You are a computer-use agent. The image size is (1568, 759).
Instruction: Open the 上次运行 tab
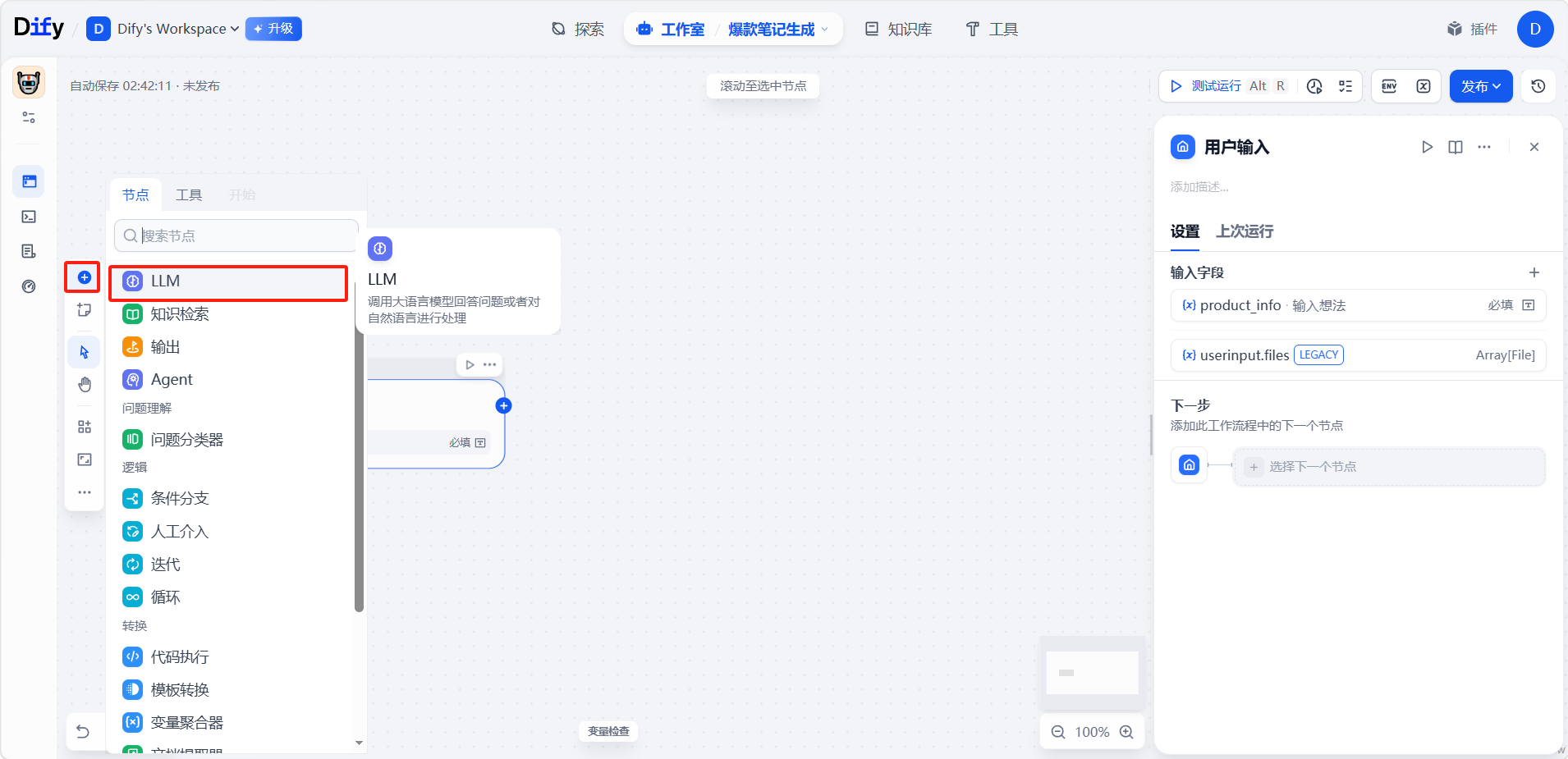click(x=1244, y=231)
